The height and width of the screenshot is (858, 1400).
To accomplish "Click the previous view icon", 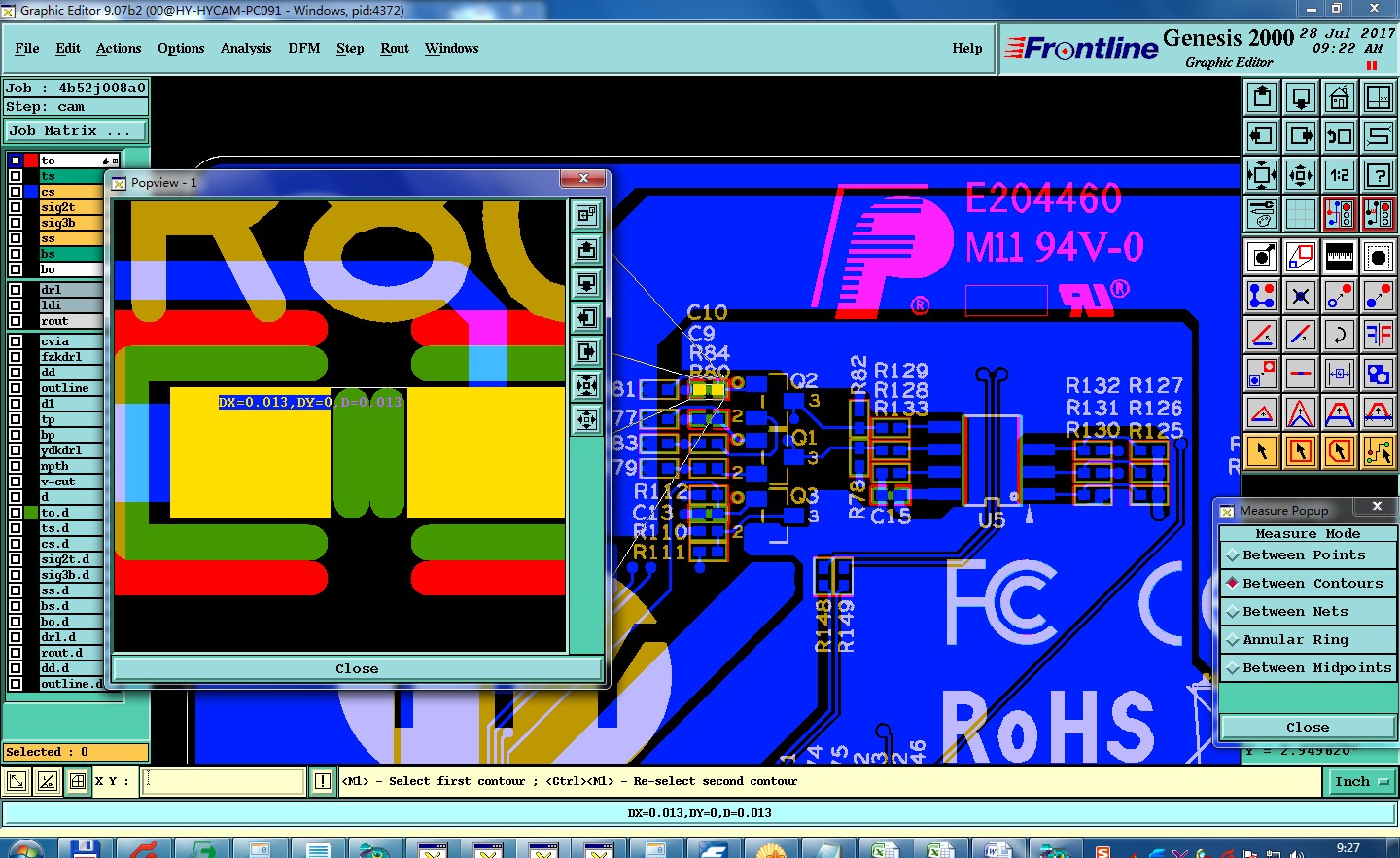I will coord(1340,136).
